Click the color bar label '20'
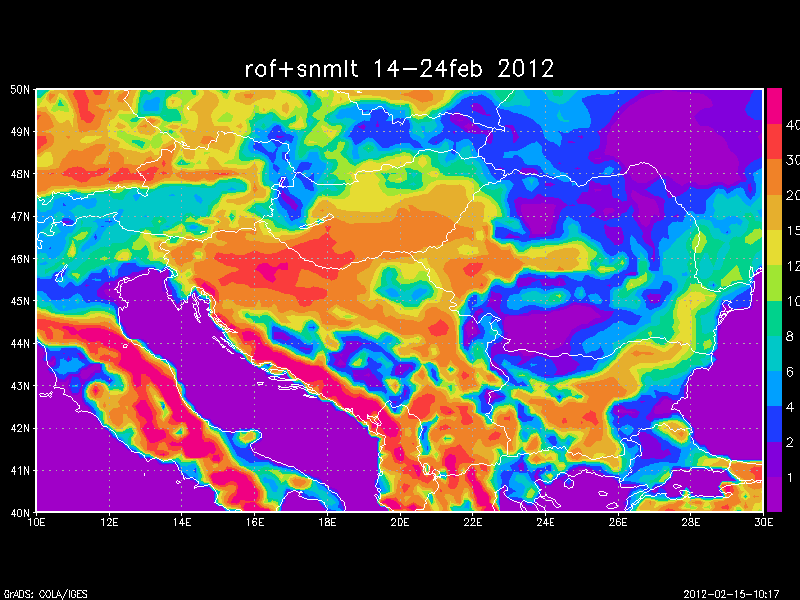The height and width of the screenshot is (600, 800). coord(793,195)
